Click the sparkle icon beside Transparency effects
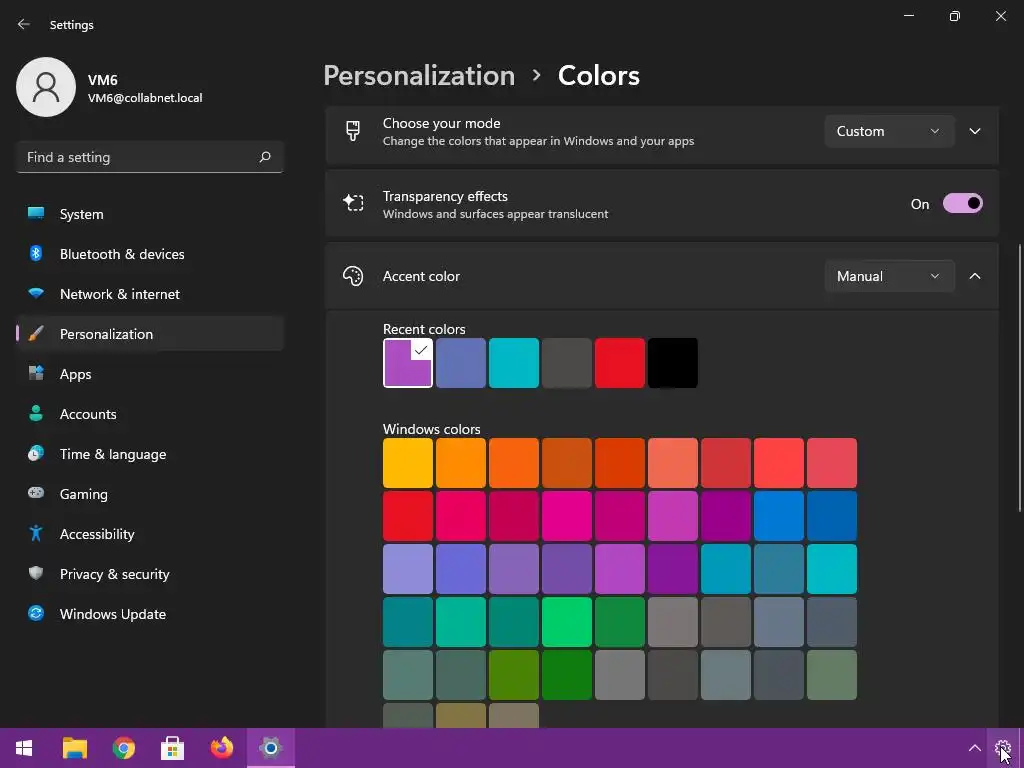Screen dimensions: 1024x768 (x=353, y=203)
